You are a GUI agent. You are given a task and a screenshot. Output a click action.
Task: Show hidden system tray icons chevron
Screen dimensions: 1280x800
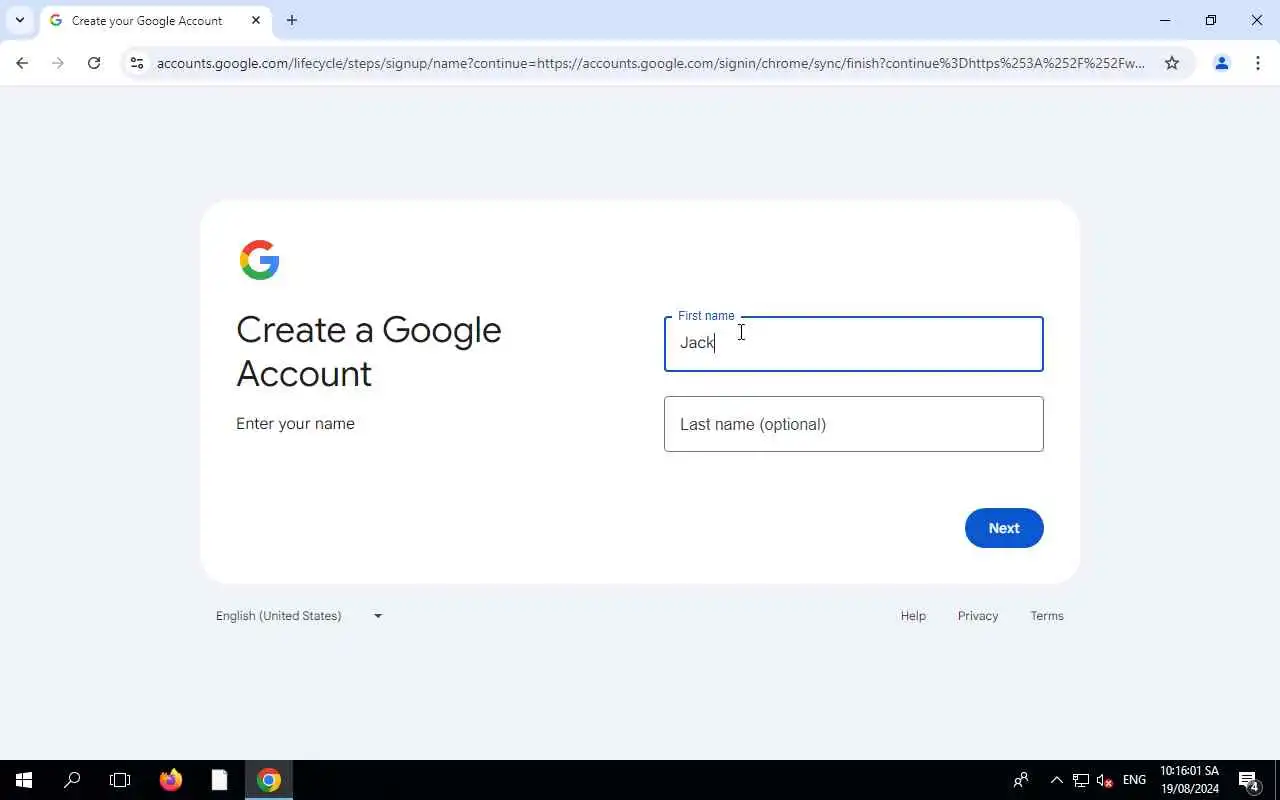pos(1056,780)
